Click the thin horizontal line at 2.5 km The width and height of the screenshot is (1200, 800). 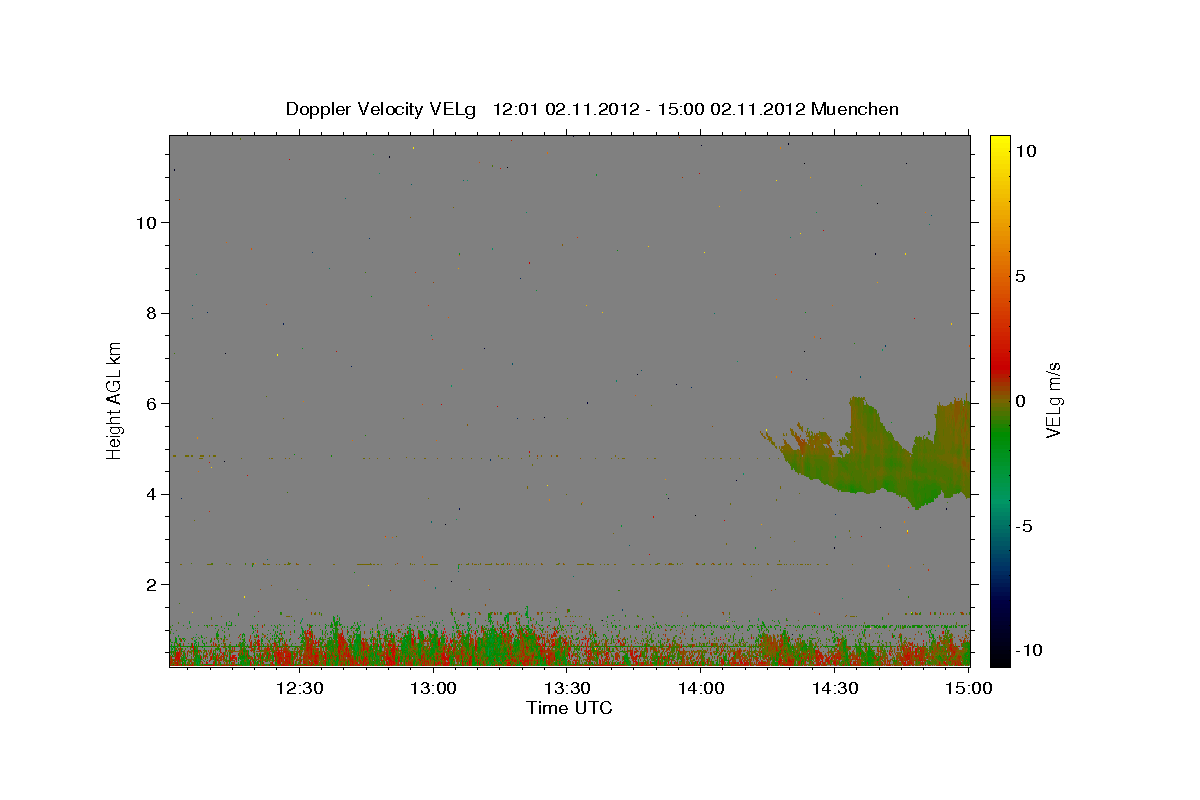coord(500,564)
